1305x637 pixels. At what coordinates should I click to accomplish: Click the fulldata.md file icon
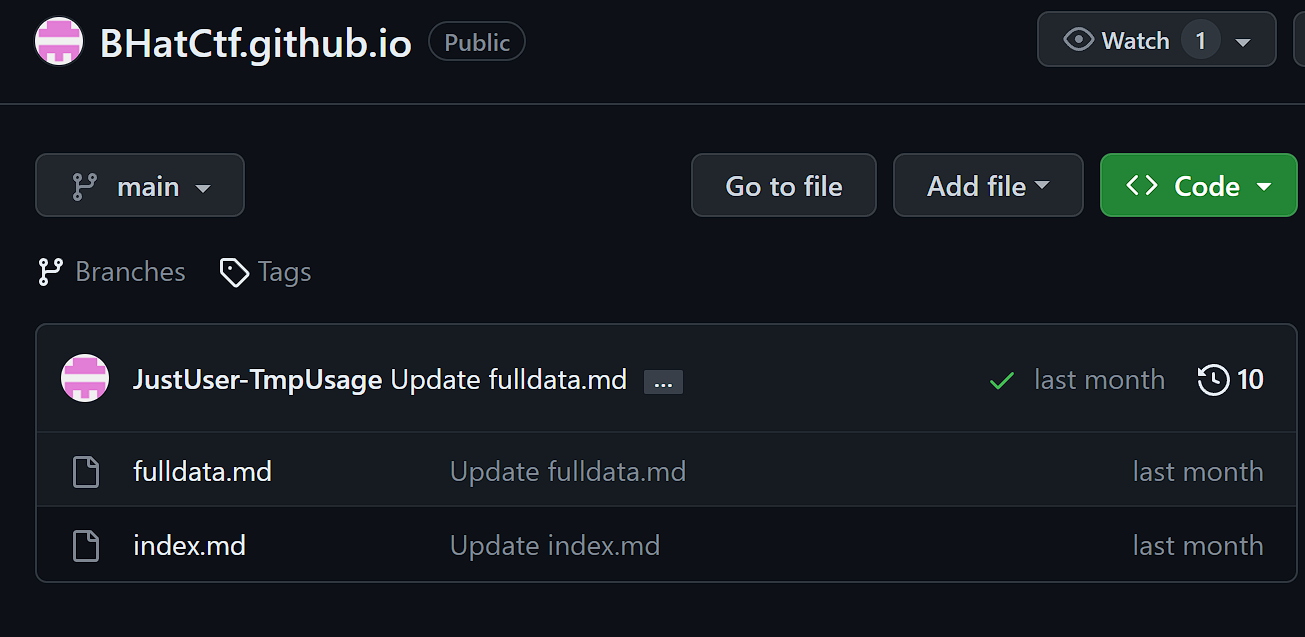pos(86,470)
